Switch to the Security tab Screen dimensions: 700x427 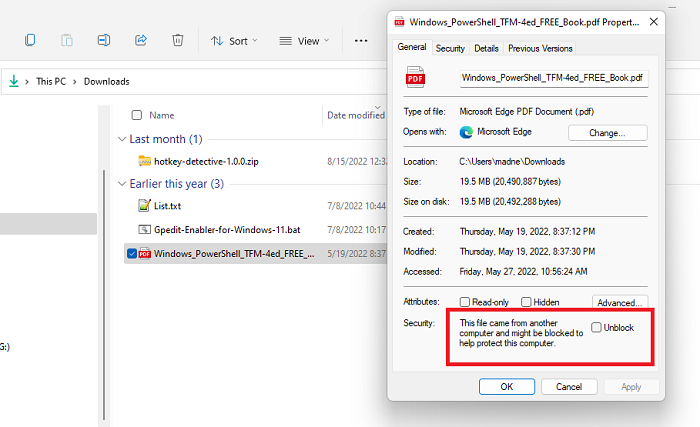(x=450, y=48)
